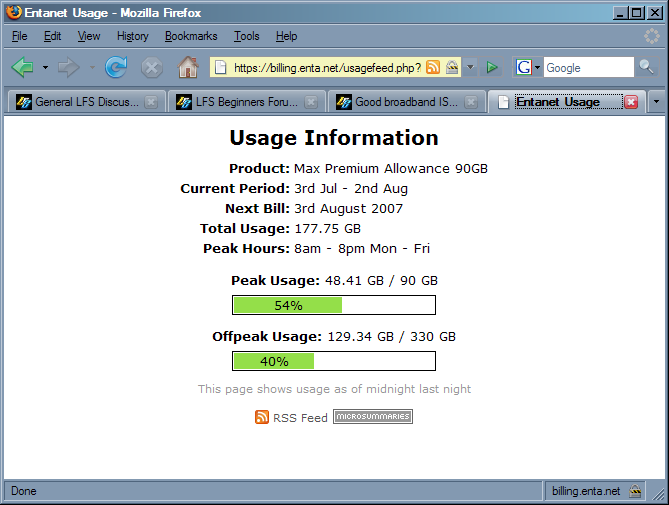Click the Google search engine icon

tap(524, 67)
